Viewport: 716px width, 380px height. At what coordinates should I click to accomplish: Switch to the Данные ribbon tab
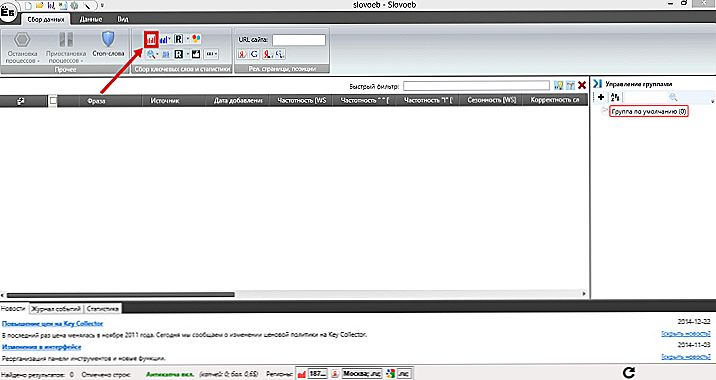tap(90, 19)
